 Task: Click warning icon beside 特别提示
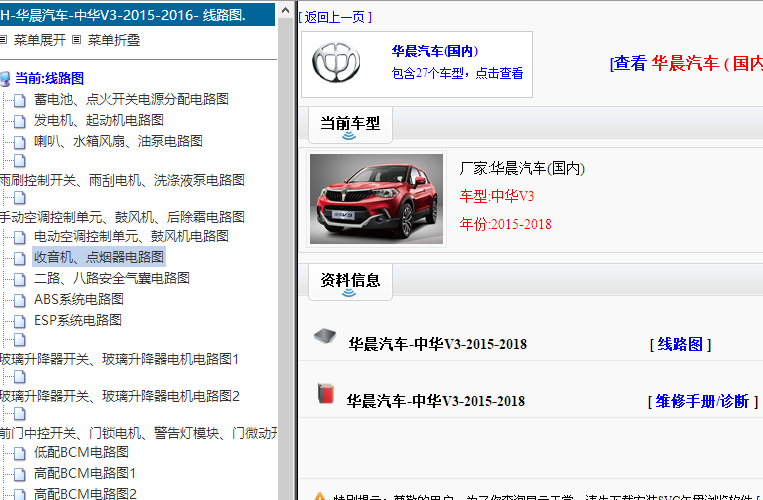pyautogui.click(x=320, y=496)
